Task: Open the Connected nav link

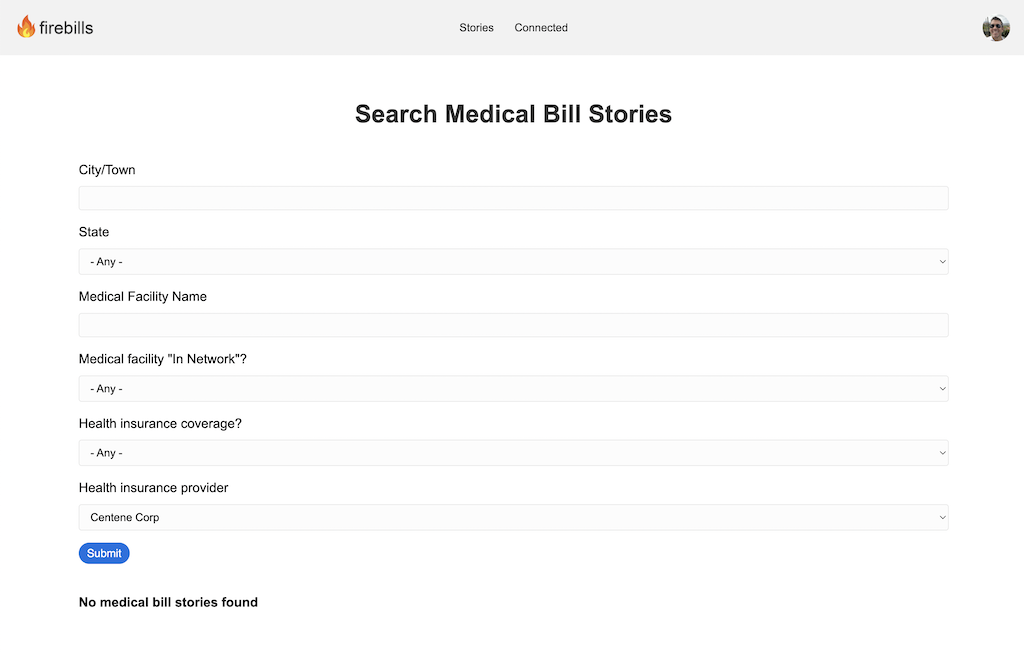Action: pos(541,27)
